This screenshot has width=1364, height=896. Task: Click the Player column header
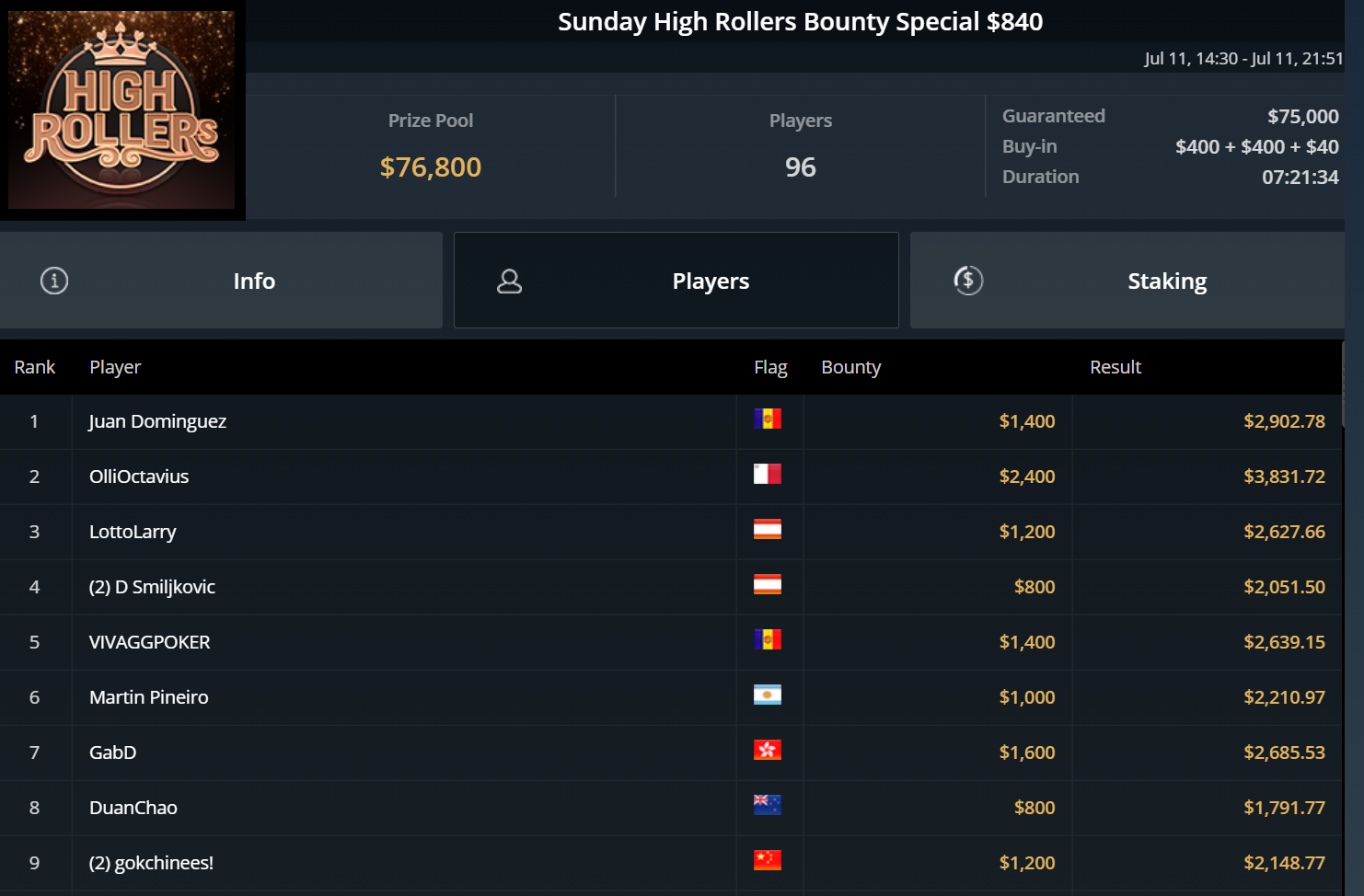[x=115, y=367]
